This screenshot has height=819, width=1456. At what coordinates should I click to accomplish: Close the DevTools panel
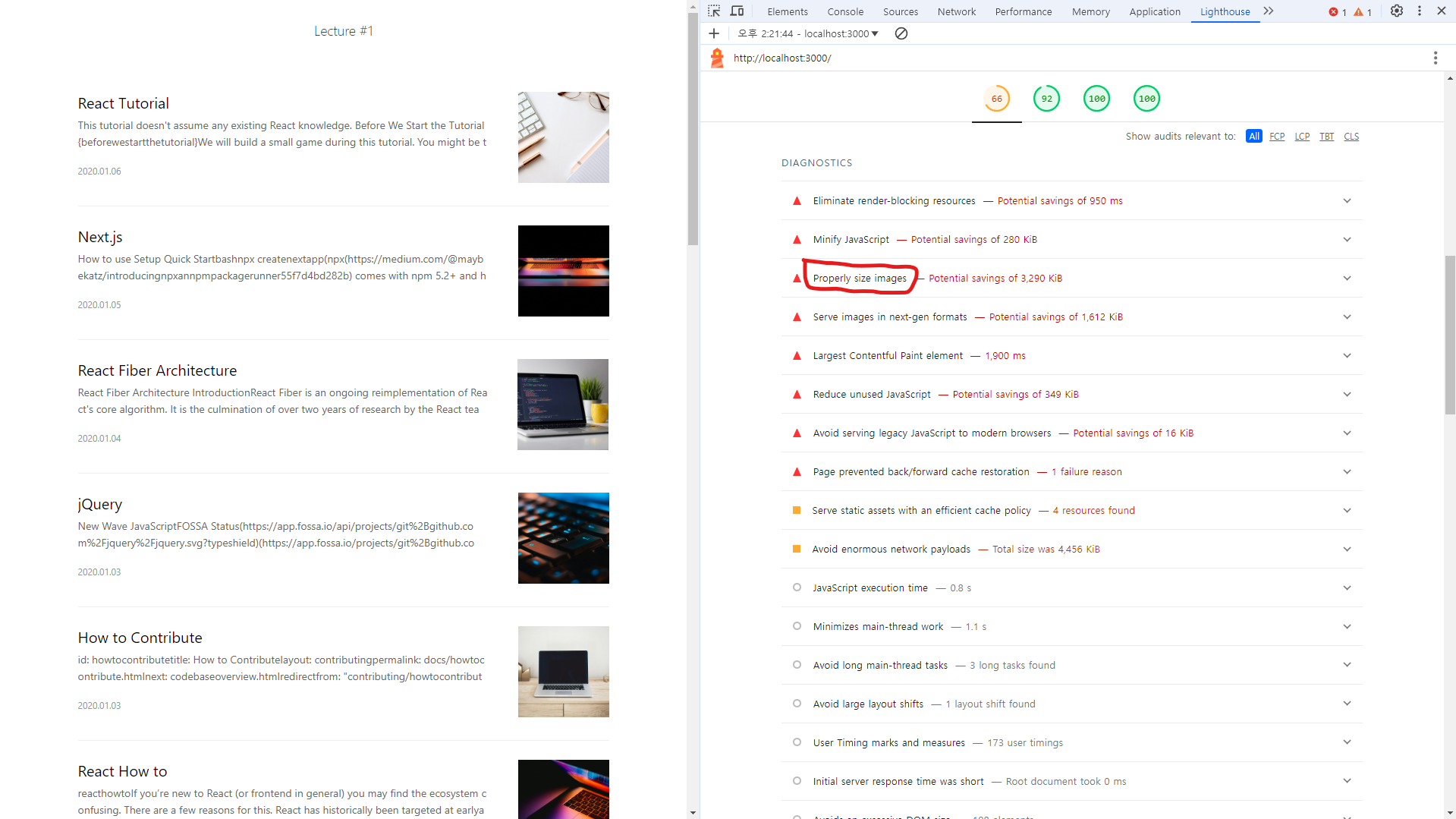pyautogui.click(x=1442, y=11)
